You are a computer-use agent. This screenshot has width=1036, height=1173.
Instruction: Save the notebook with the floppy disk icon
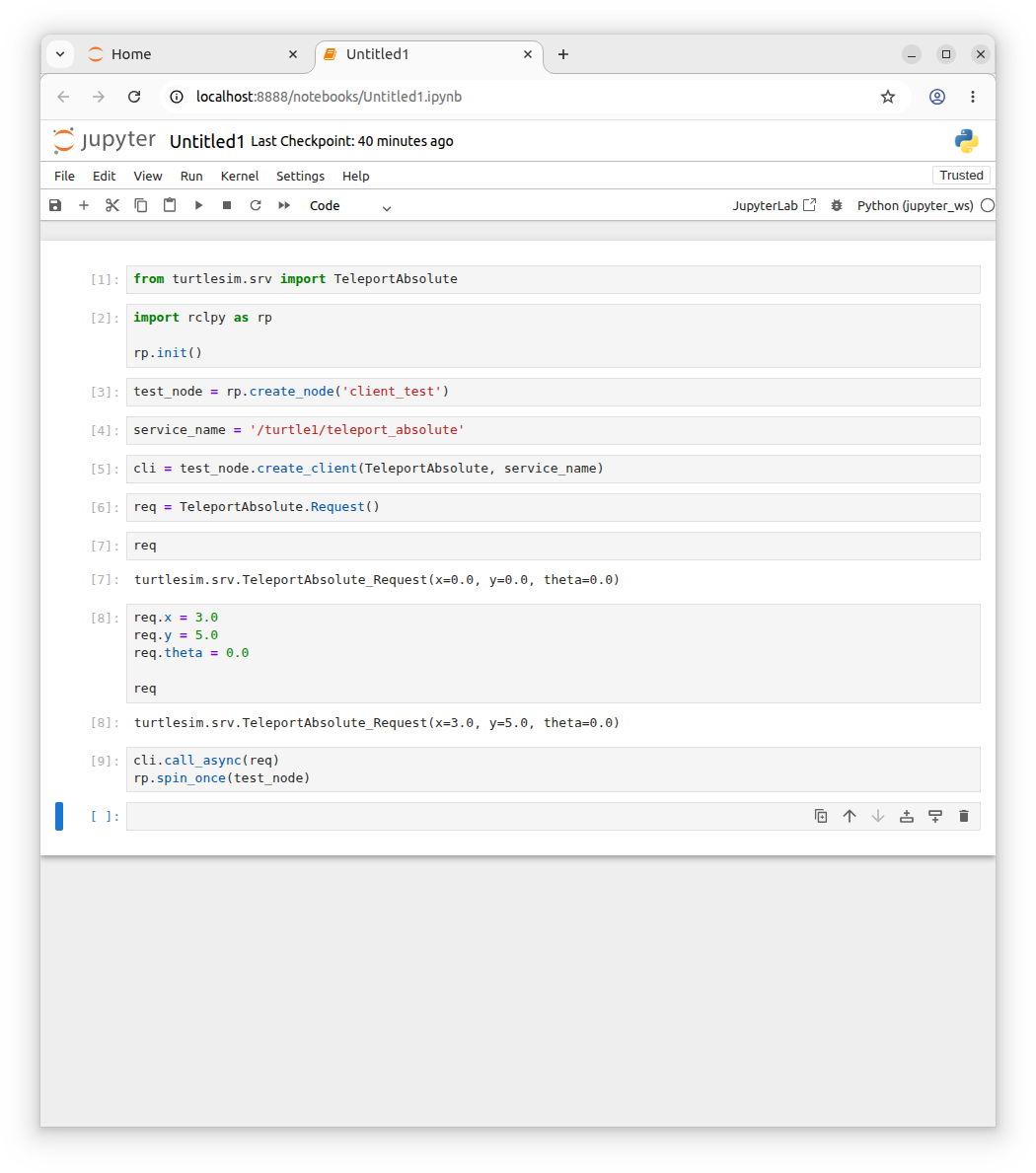[55, 206]
